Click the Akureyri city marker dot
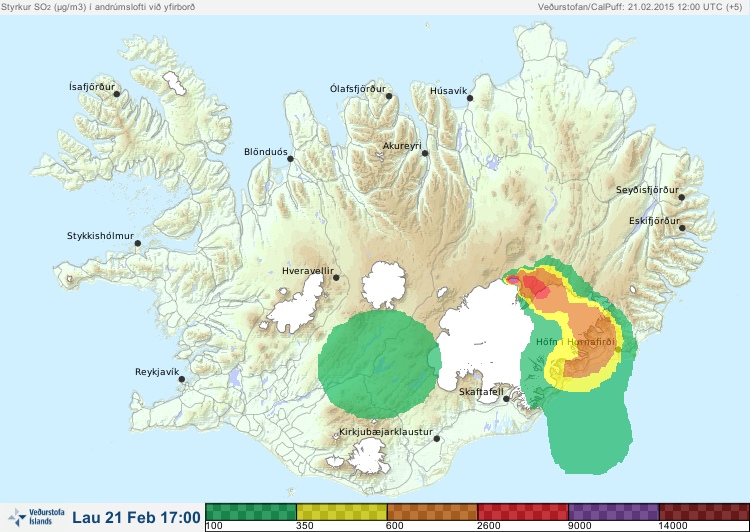 tap(425, 153)
